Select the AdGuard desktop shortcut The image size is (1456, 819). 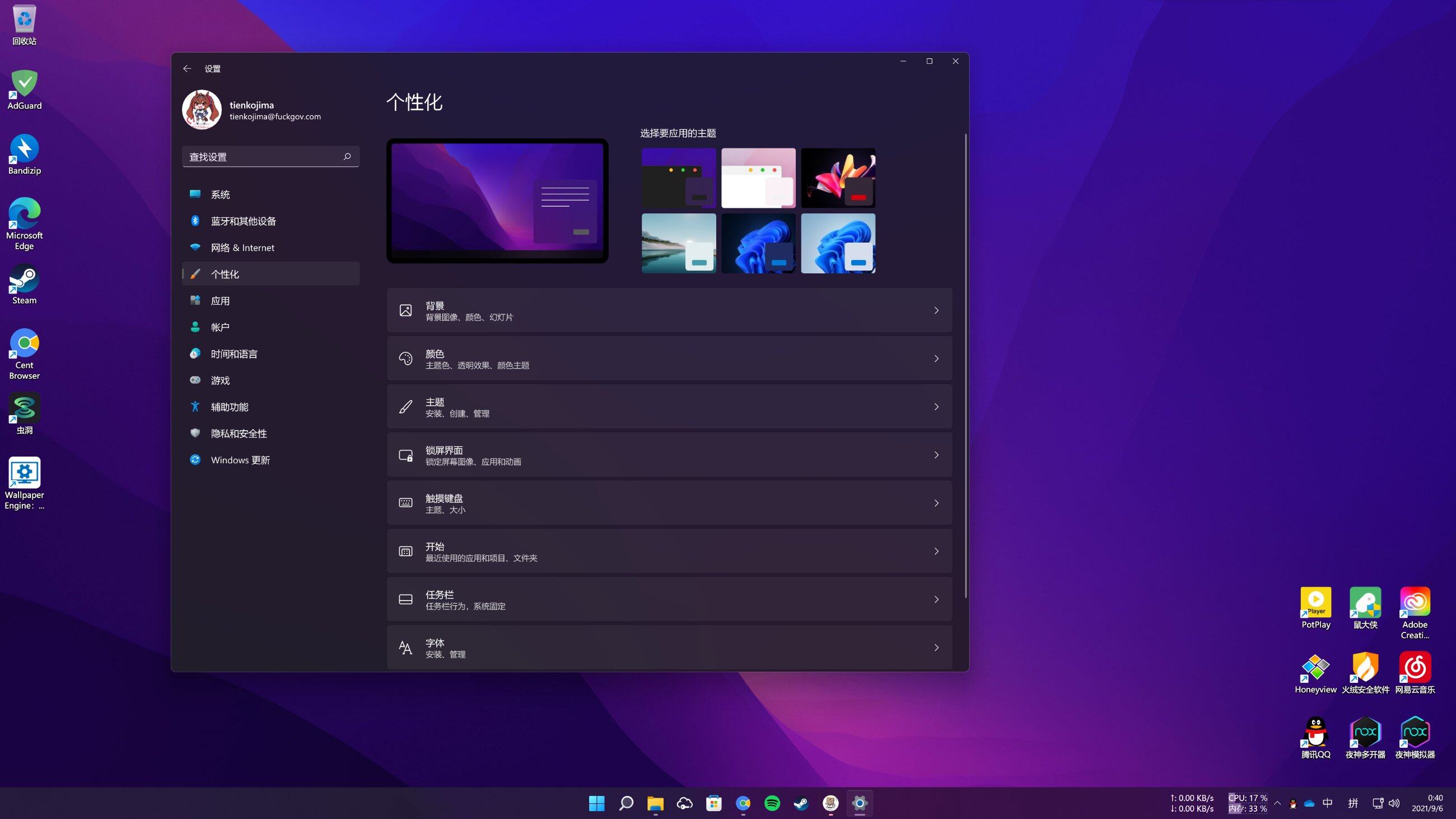(24, 90)
